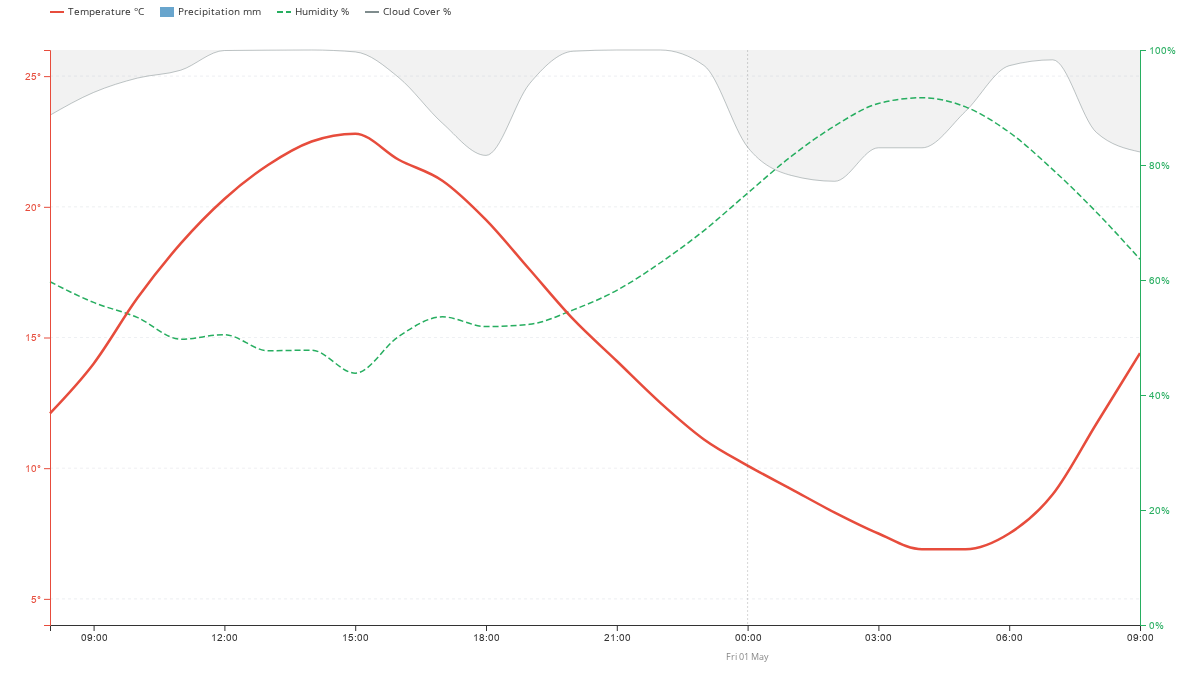Click the Fri 01 May date label
1200x675 pixels.
(x=748, y=657)
